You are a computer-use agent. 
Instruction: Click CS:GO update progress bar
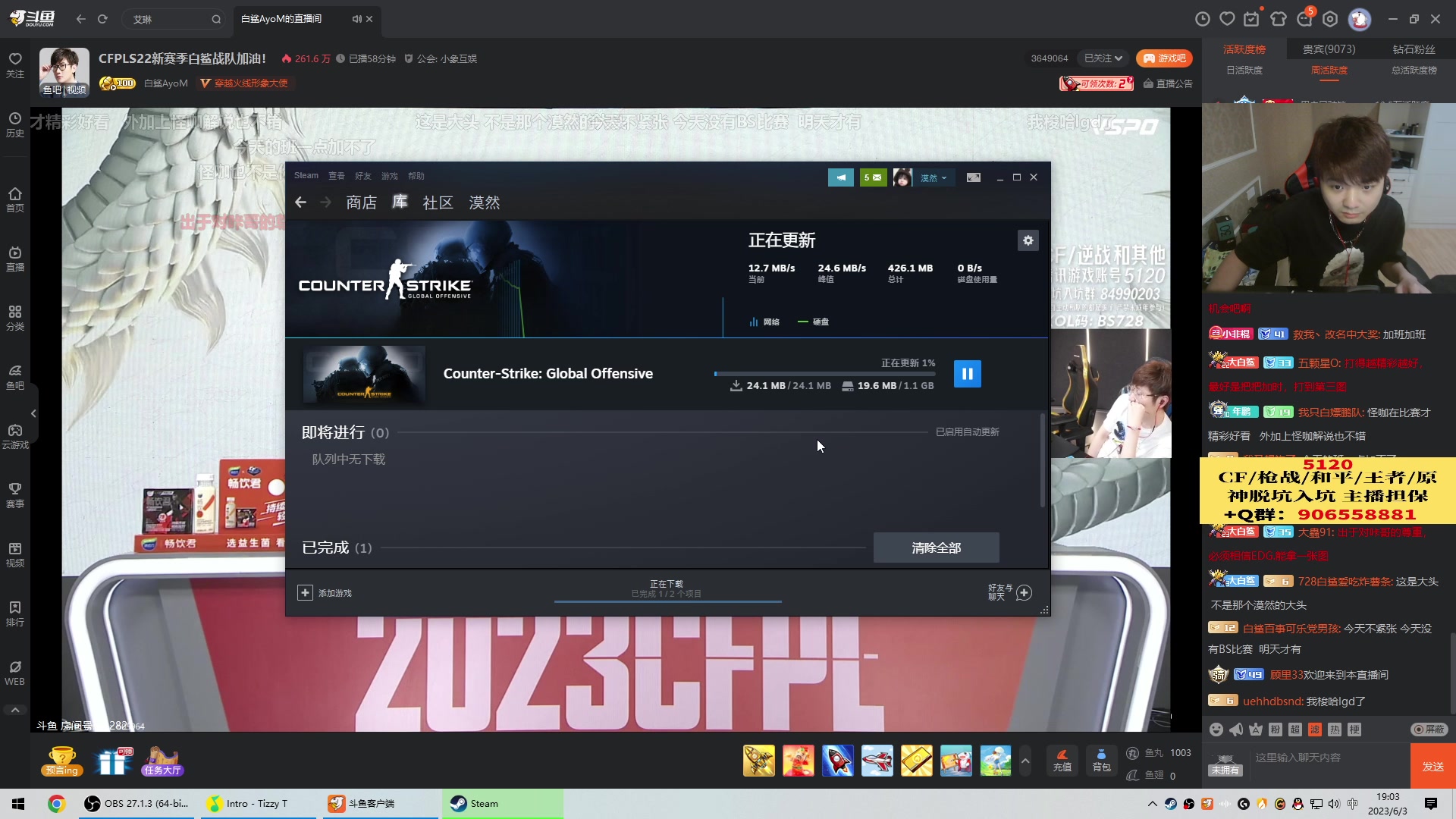coord(824,374)
